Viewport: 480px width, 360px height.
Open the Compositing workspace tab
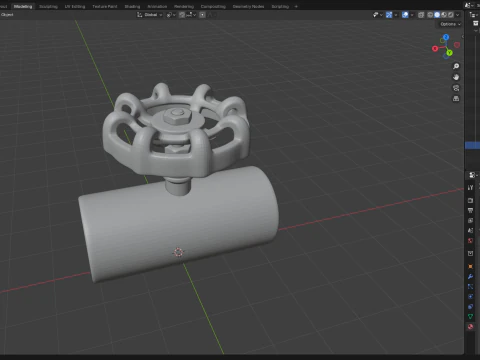point(213,6)
